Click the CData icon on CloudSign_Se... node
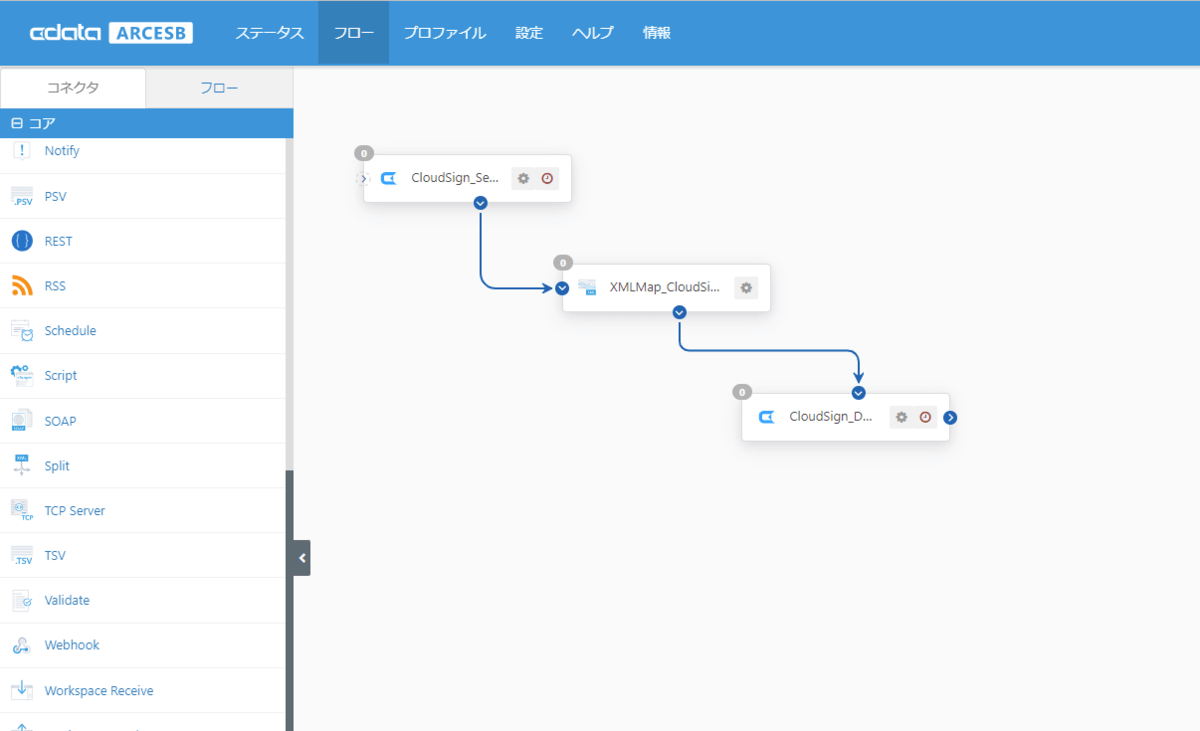 click(389, 179)
